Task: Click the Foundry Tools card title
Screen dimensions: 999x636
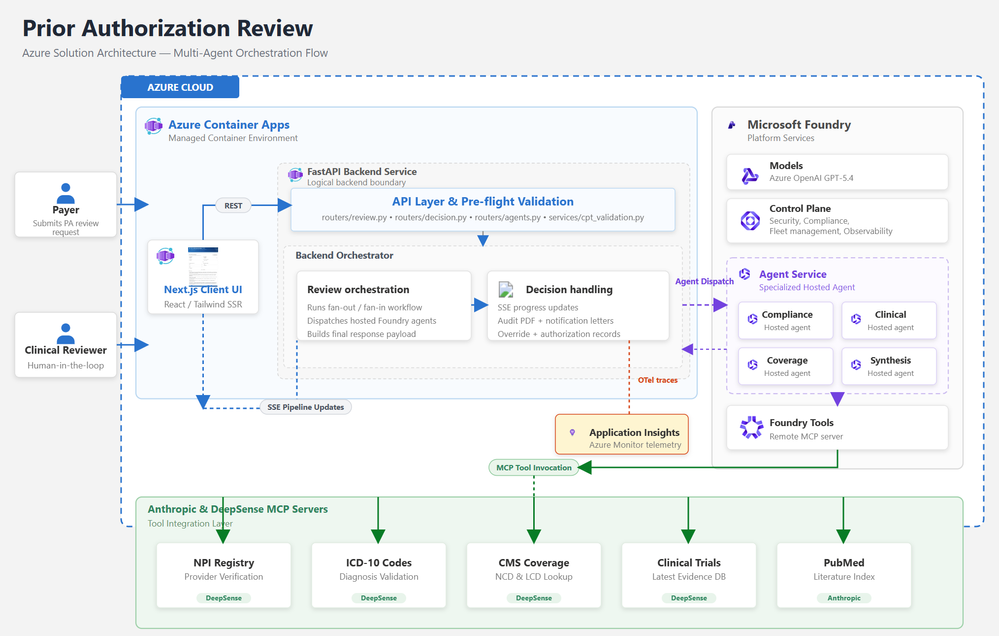Action: (x=801, y=423)
